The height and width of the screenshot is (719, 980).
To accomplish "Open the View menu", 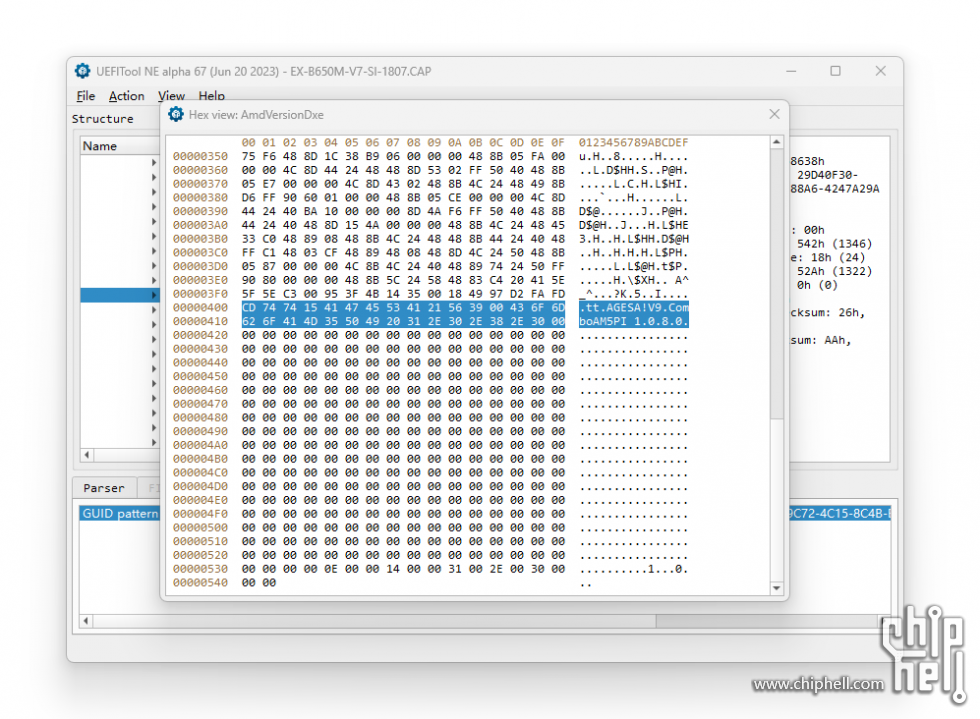I will [171, 96].
